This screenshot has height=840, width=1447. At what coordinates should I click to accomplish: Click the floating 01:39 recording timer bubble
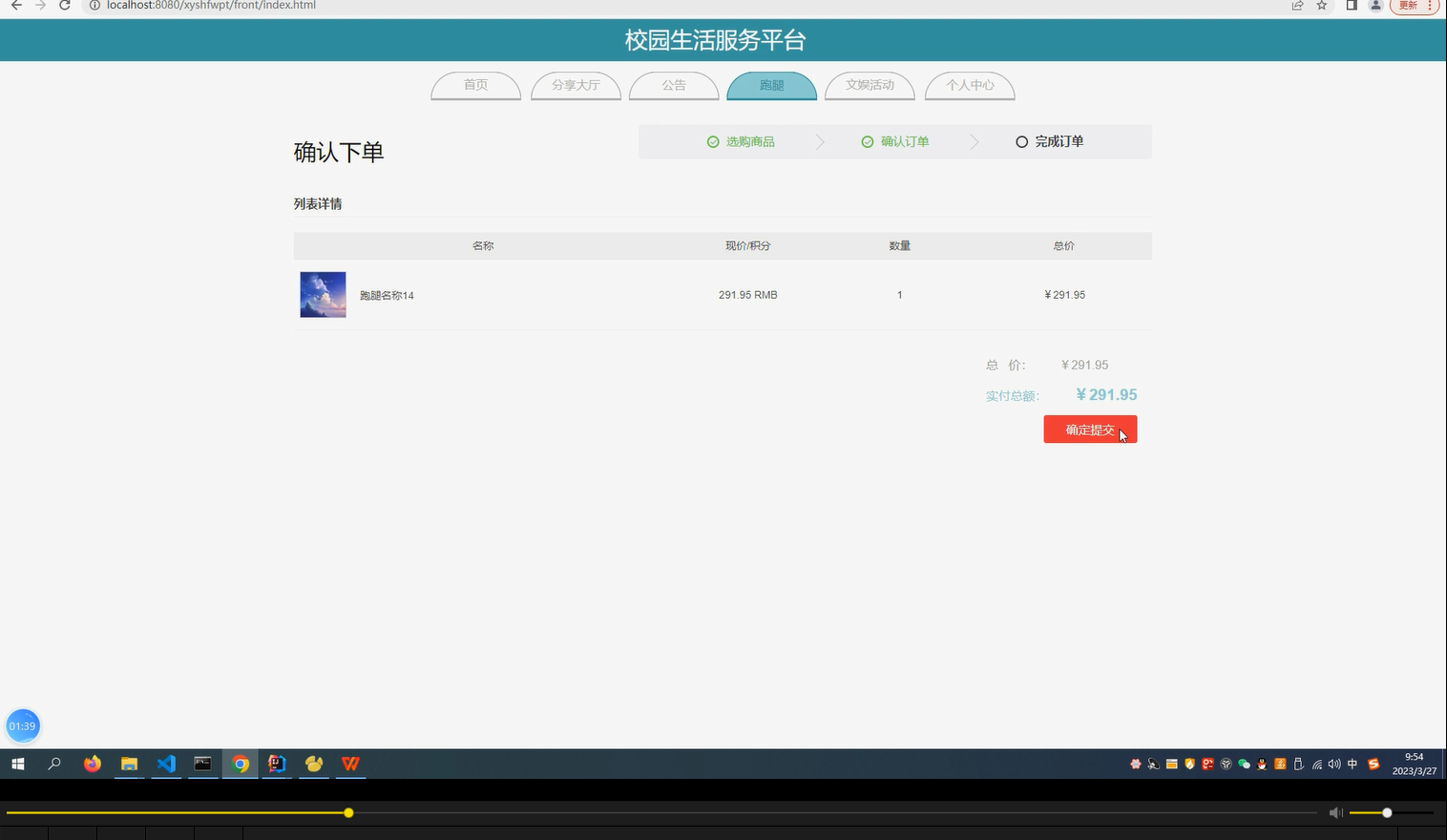point(22,725)
